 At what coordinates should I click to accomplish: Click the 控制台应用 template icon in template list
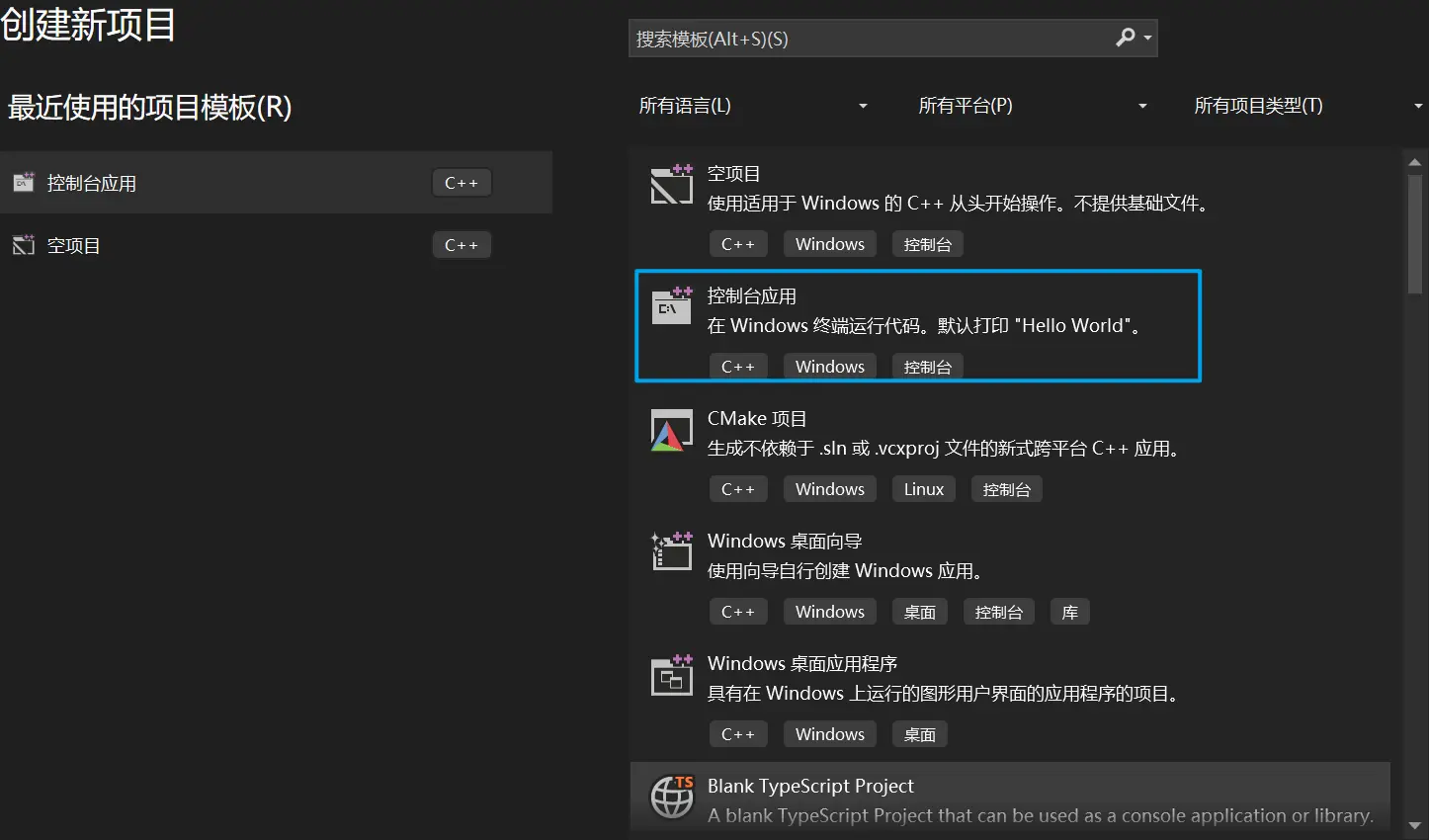click(x=672, y=306)
